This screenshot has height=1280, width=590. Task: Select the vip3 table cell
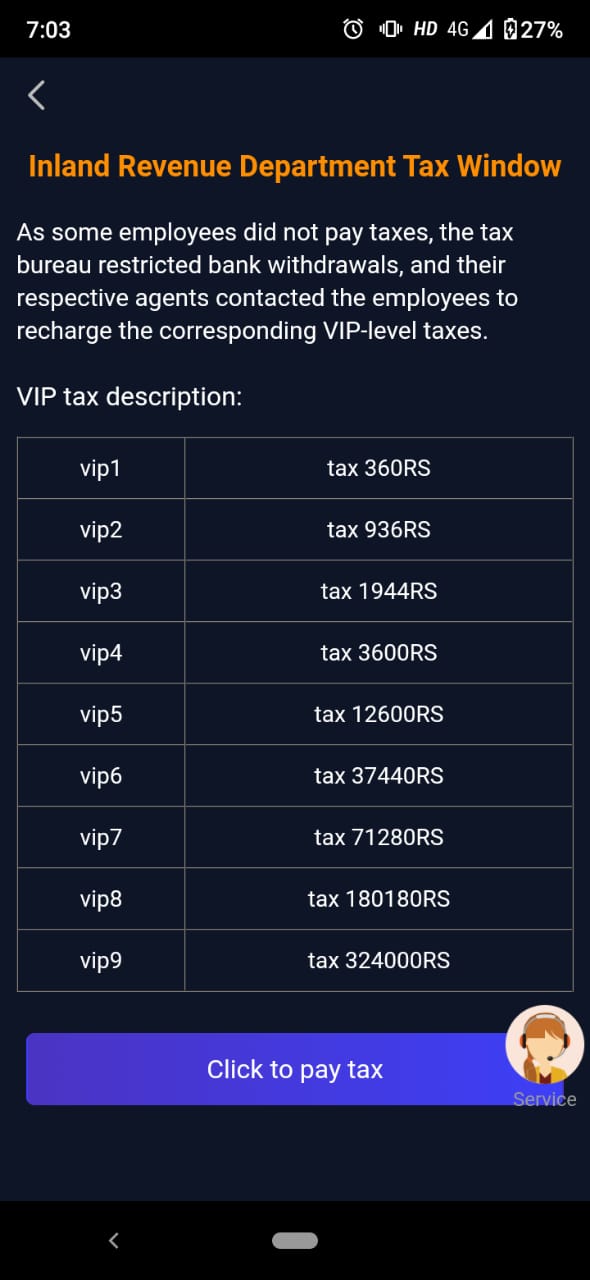pos(101,591)
